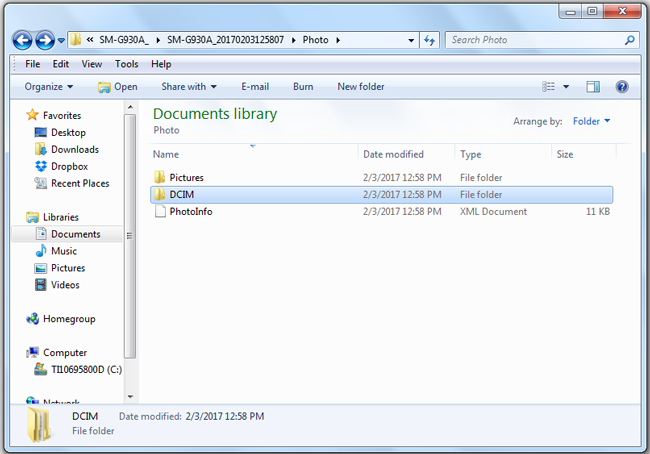
Task: Sort by Size column header
Action: pos(584,154)
